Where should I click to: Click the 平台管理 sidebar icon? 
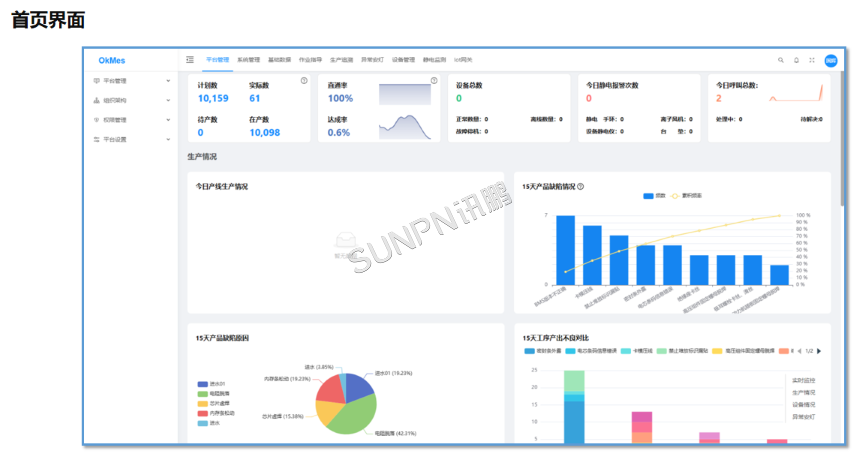(x=97, y=81)
